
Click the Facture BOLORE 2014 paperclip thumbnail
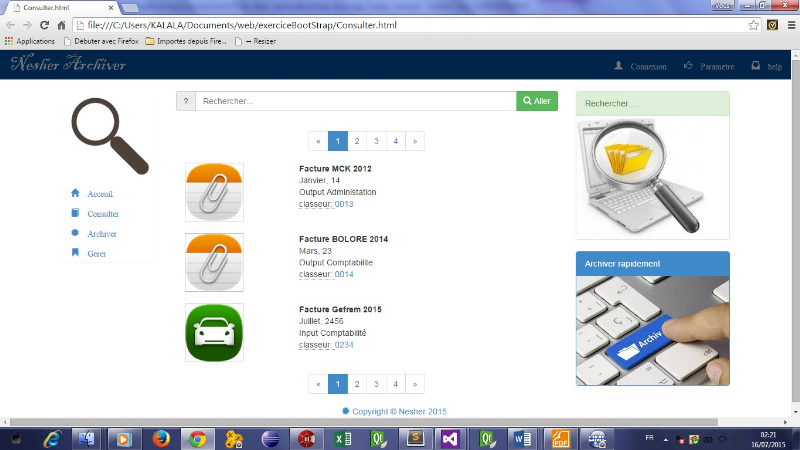[214, 263]
